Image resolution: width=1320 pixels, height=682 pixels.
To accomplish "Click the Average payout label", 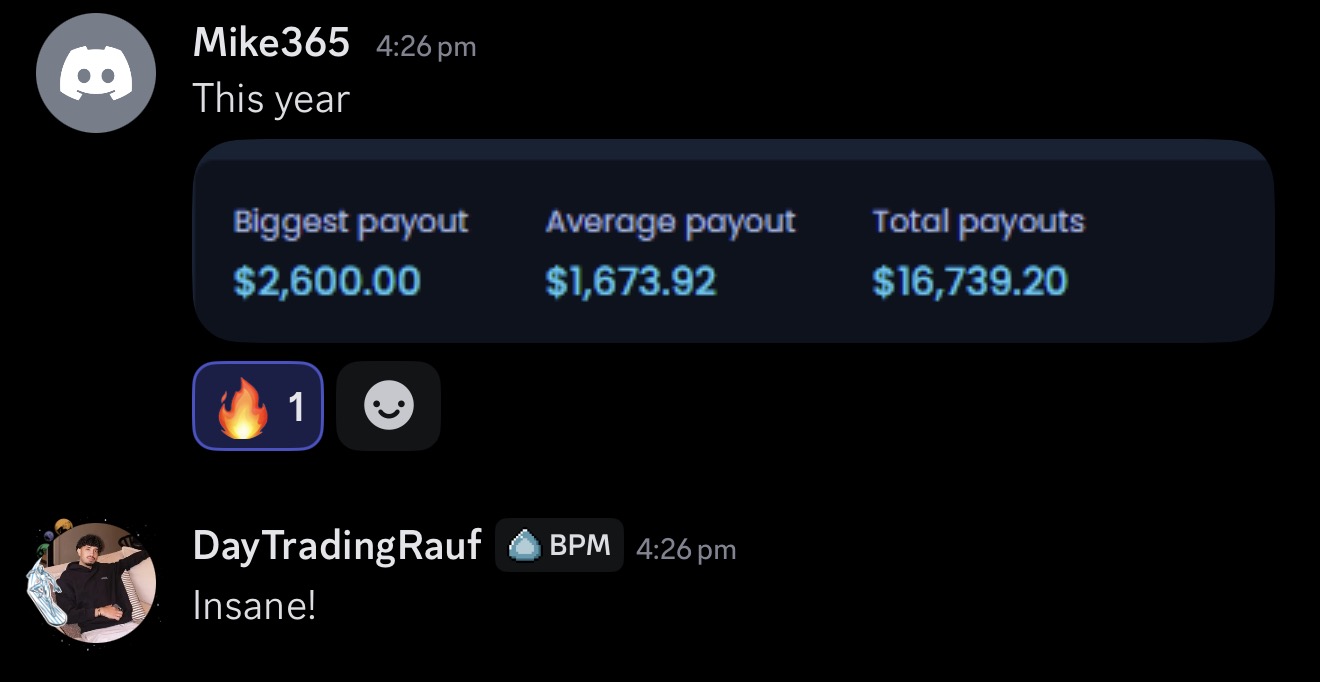I will tap(671, 222).
